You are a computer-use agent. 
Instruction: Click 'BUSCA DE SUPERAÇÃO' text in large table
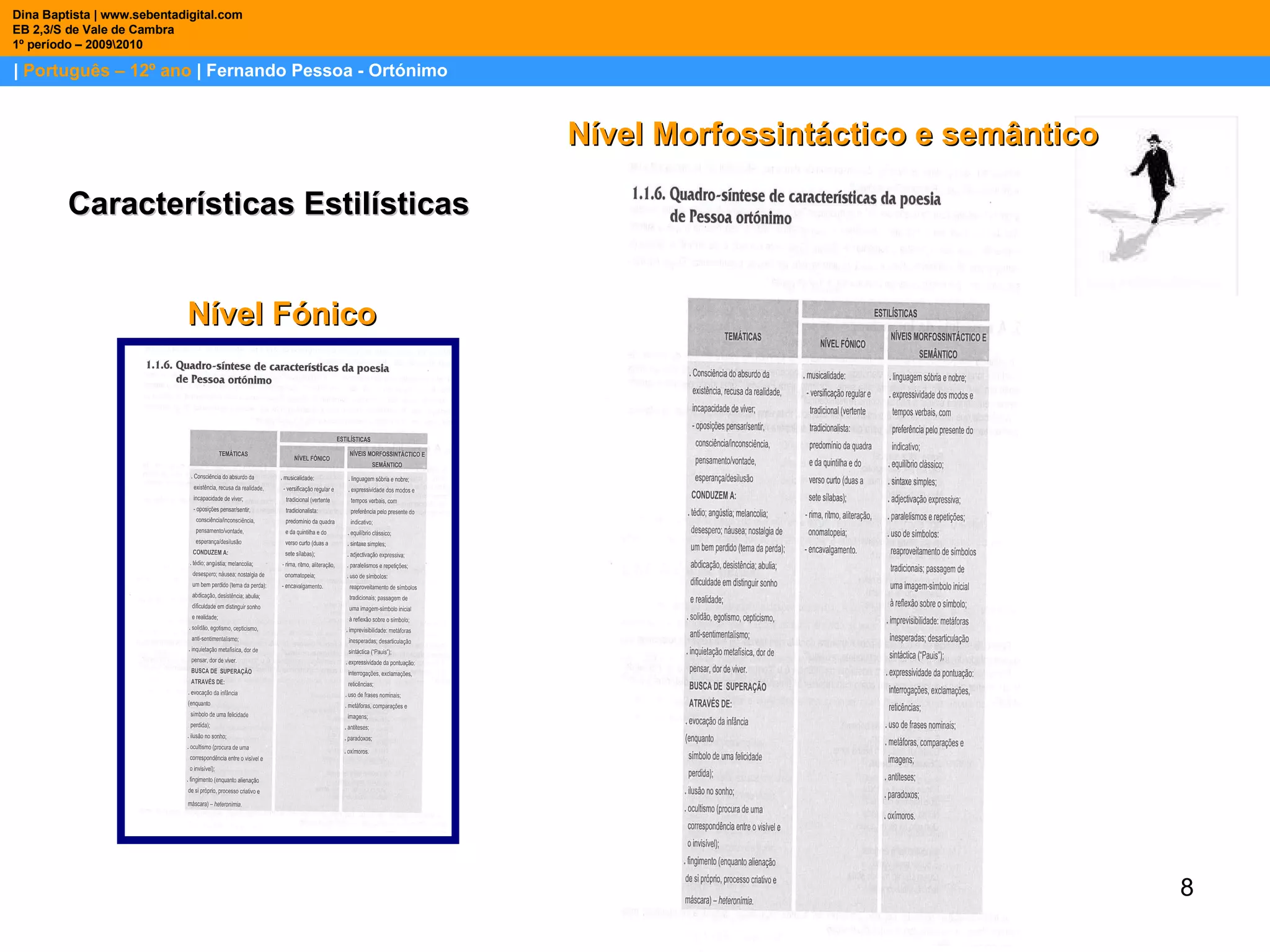click(727, 686)
